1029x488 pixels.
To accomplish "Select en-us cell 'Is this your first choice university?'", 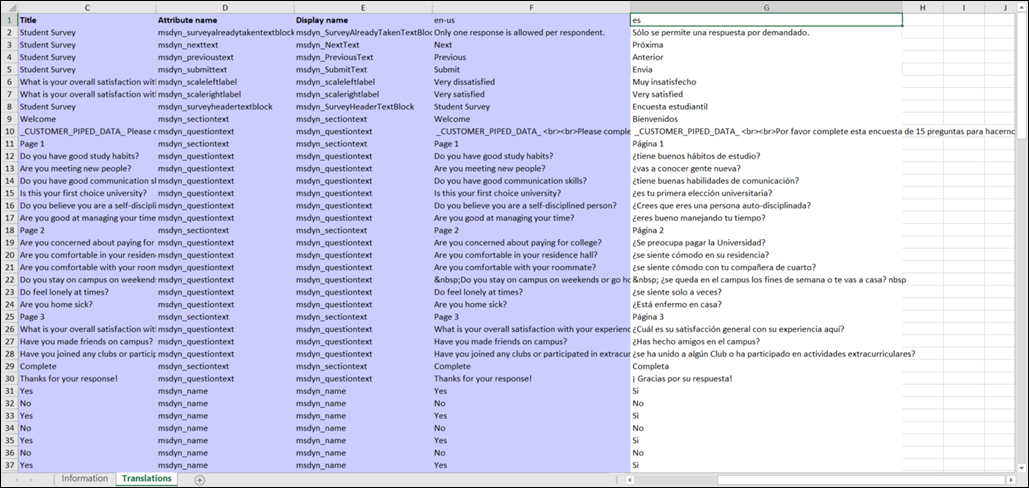I will click(530, 193).
